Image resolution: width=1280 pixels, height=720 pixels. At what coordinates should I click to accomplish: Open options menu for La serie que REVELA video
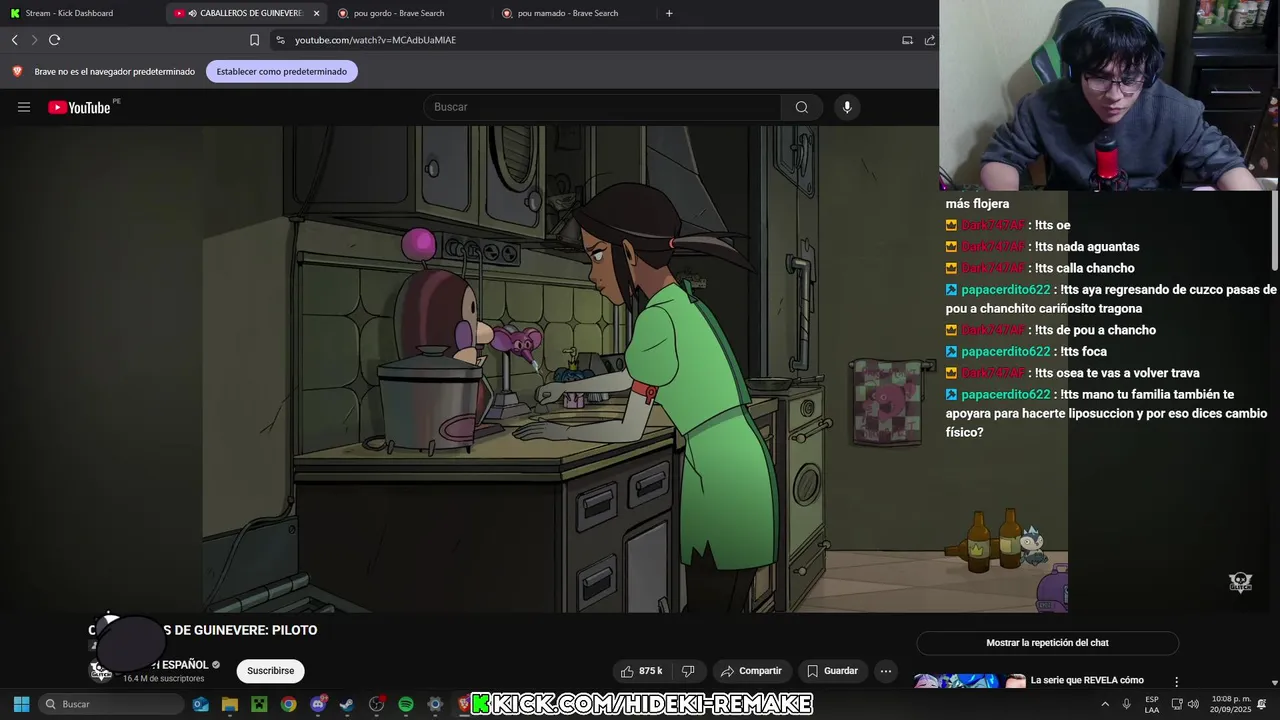(x=1176, y=681)
